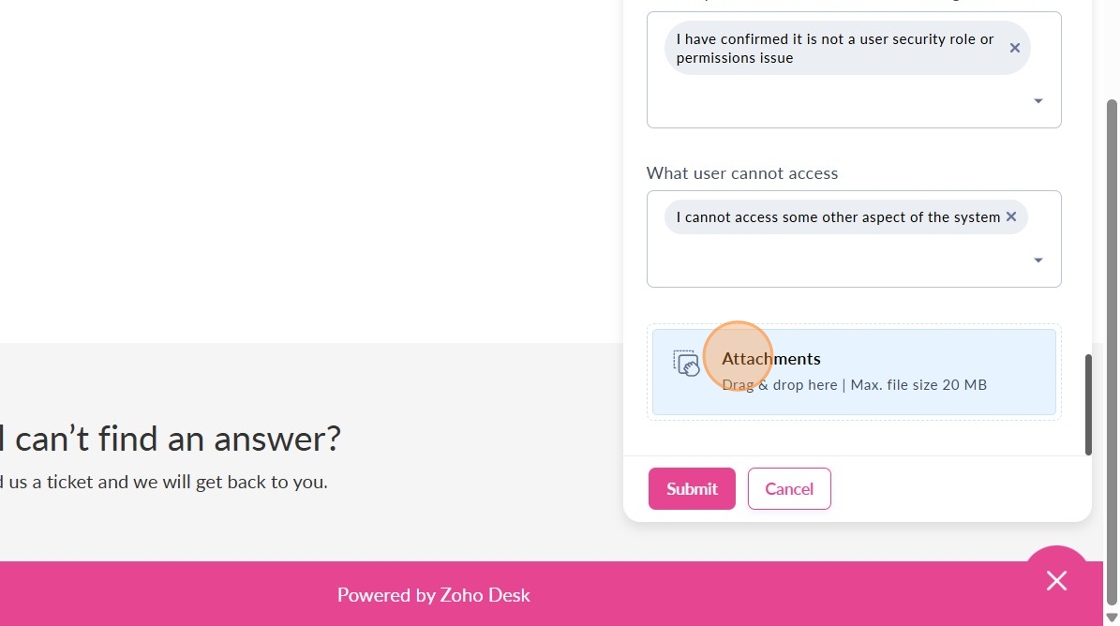This screenshot has width=1120, height=626.
Task: Click the 'Max. file size 20 MB' text
Action: 918,385
